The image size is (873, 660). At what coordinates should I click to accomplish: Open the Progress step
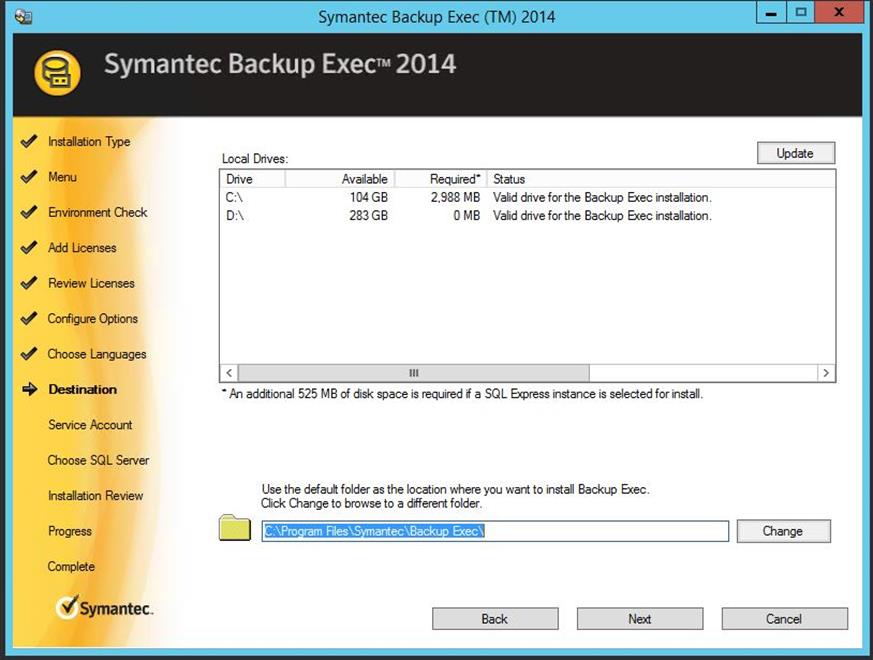(70, 531)
